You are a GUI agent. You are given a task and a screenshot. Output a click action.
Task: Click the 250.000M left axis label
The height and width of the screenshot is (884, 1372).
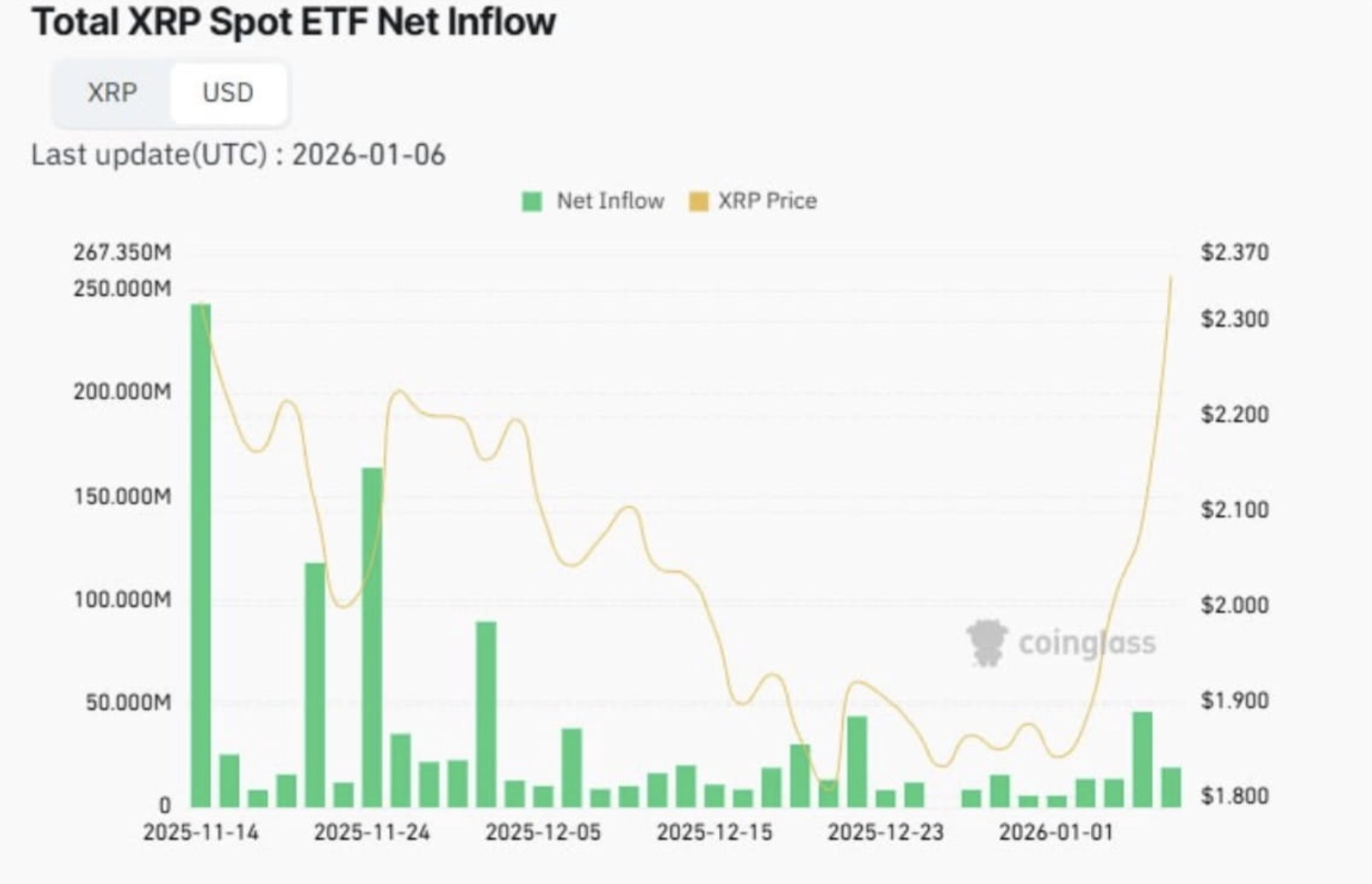coord(122,288)
